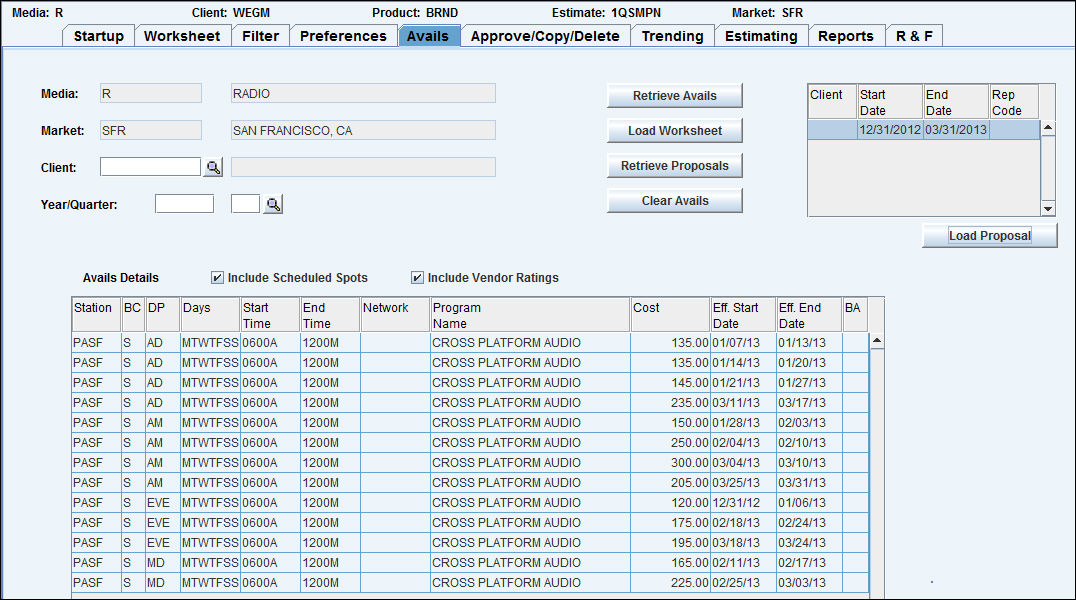Select the proposal row starting 12/31/2012

click(x=924, y=130)
